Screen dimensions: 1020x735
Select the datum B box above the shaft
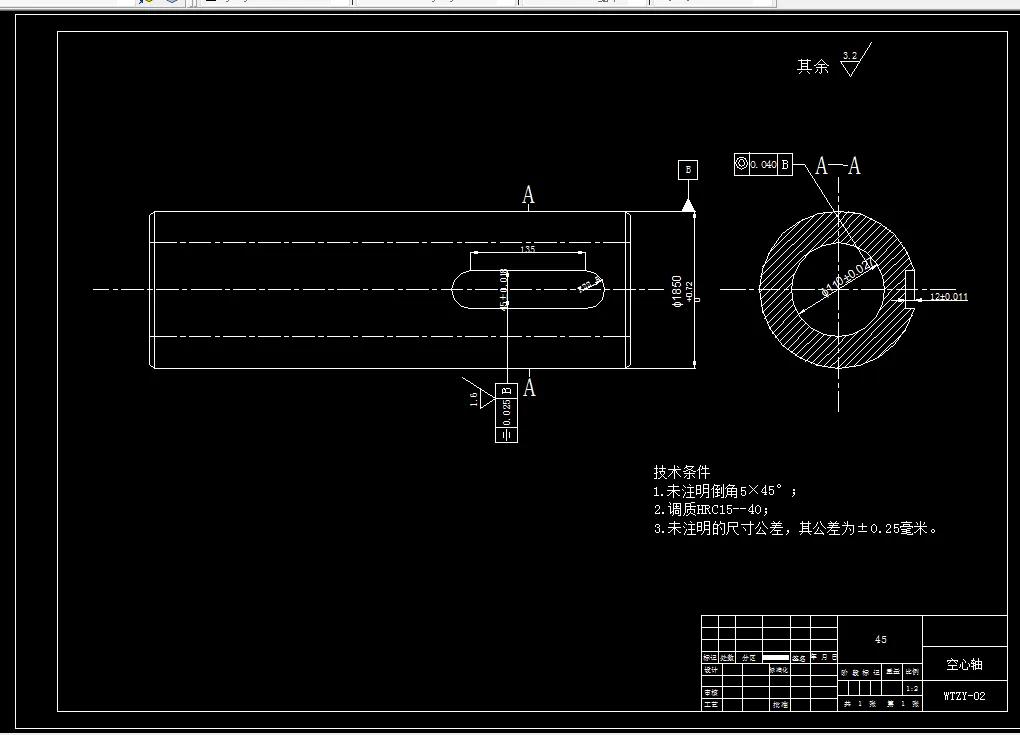click(x=688, y=170)
